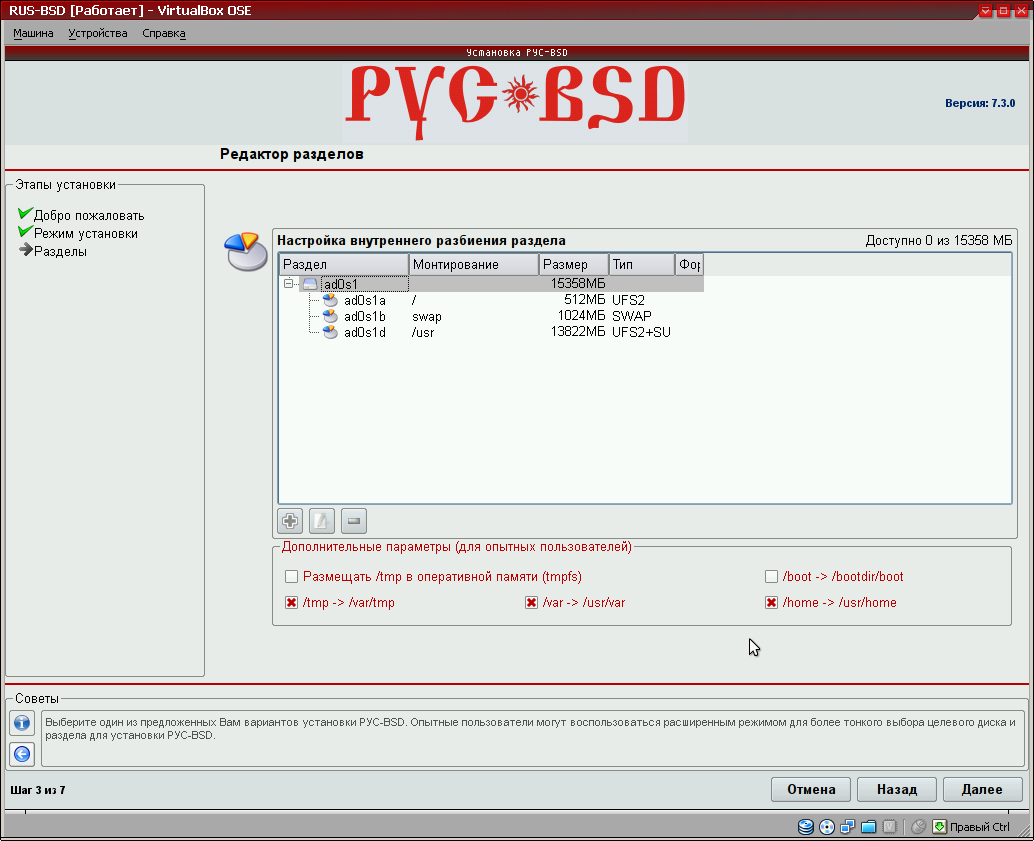
Task: Click the Раздел column header
Action: 344,265
